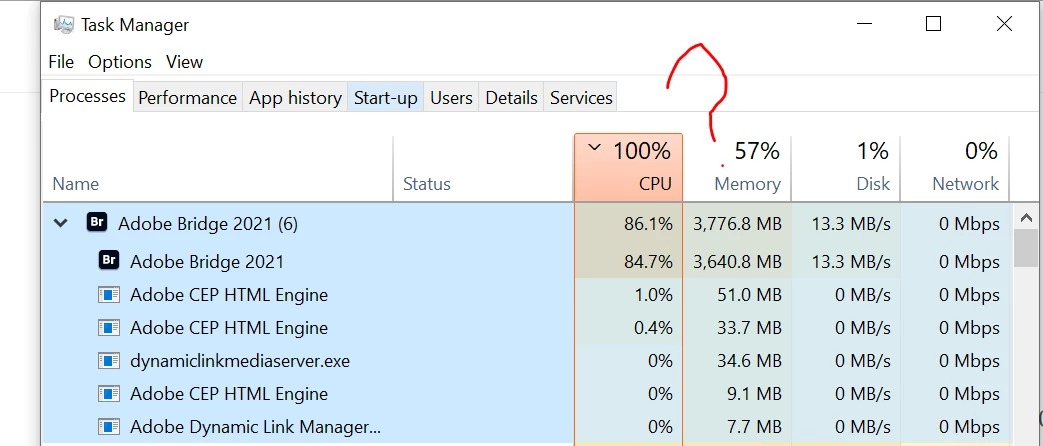Close the Task Manager window
Screen dimensions: 1043x446
coord(1004,24)
